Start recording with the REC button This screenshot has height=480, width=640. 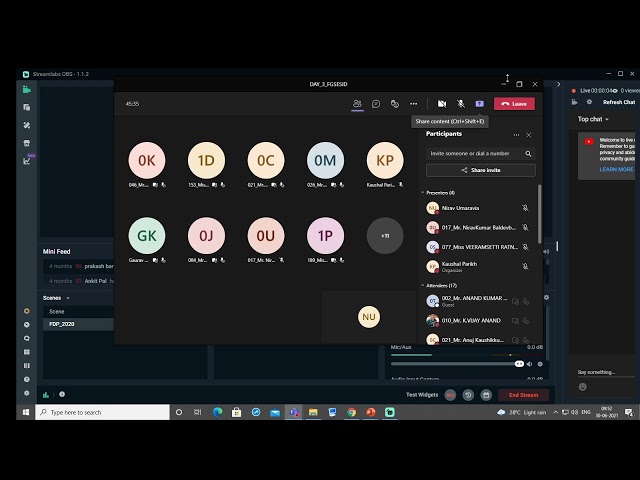(450, 395)
